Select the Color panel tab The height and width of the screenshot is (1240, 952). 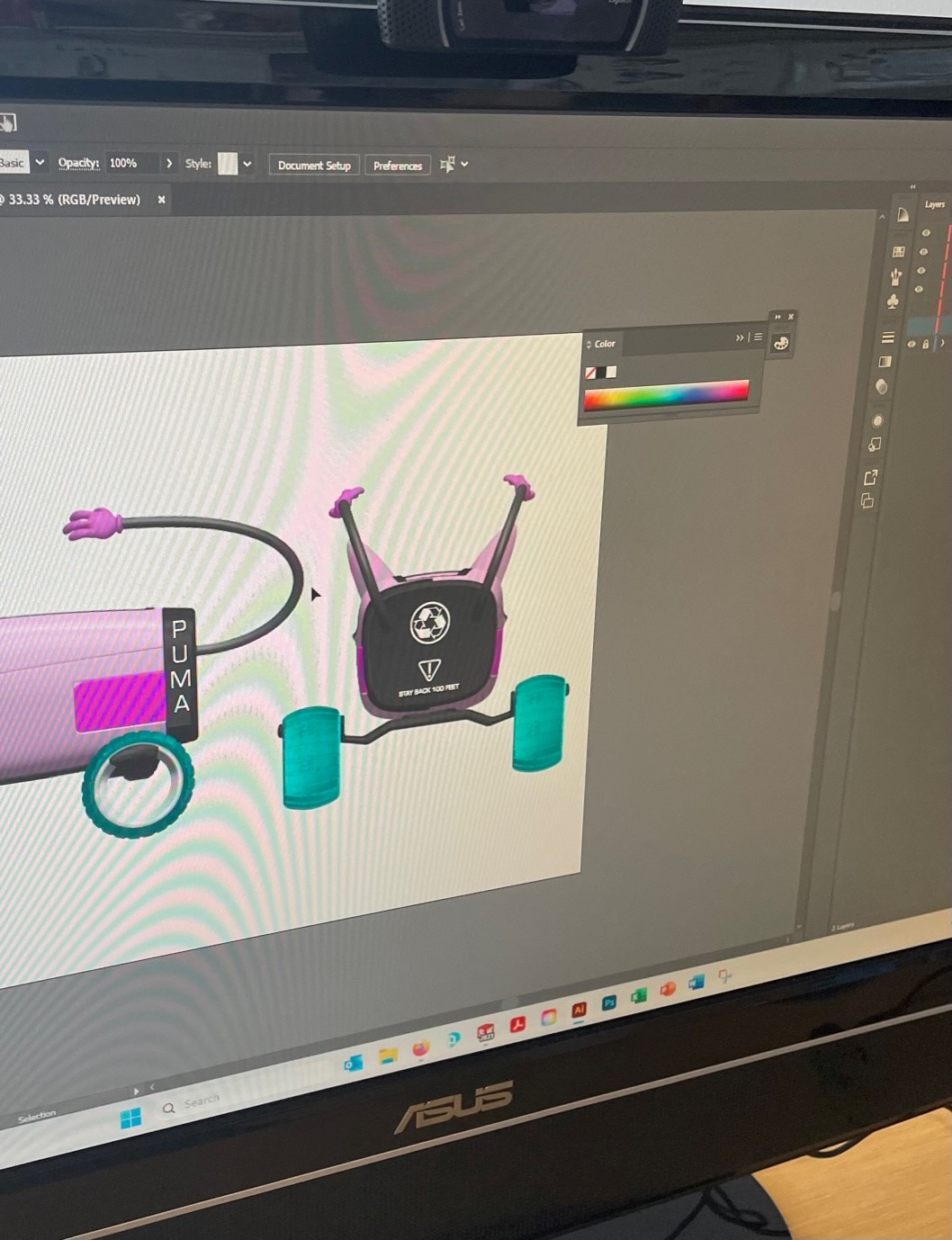pos(605,344)
